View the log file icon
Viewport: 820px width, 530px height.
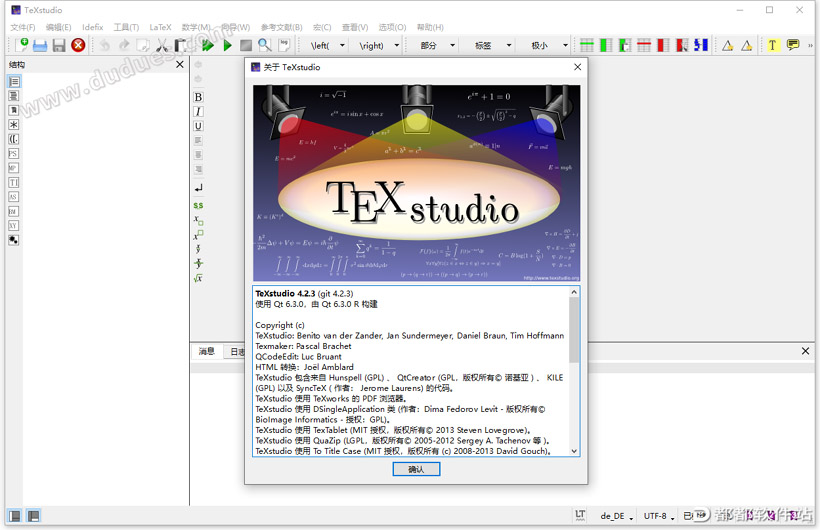coord(284,46)
